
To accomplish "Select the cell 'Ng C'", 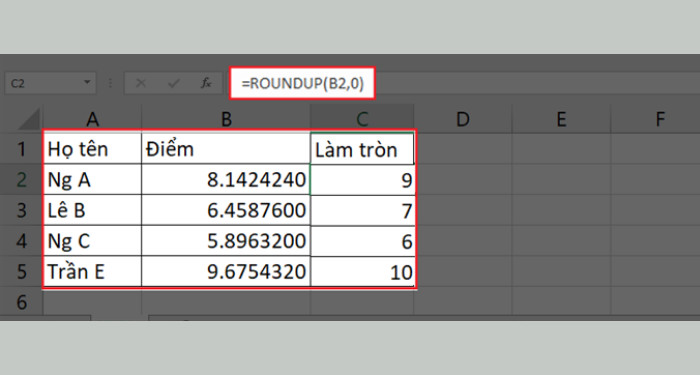I will point(92,241).
